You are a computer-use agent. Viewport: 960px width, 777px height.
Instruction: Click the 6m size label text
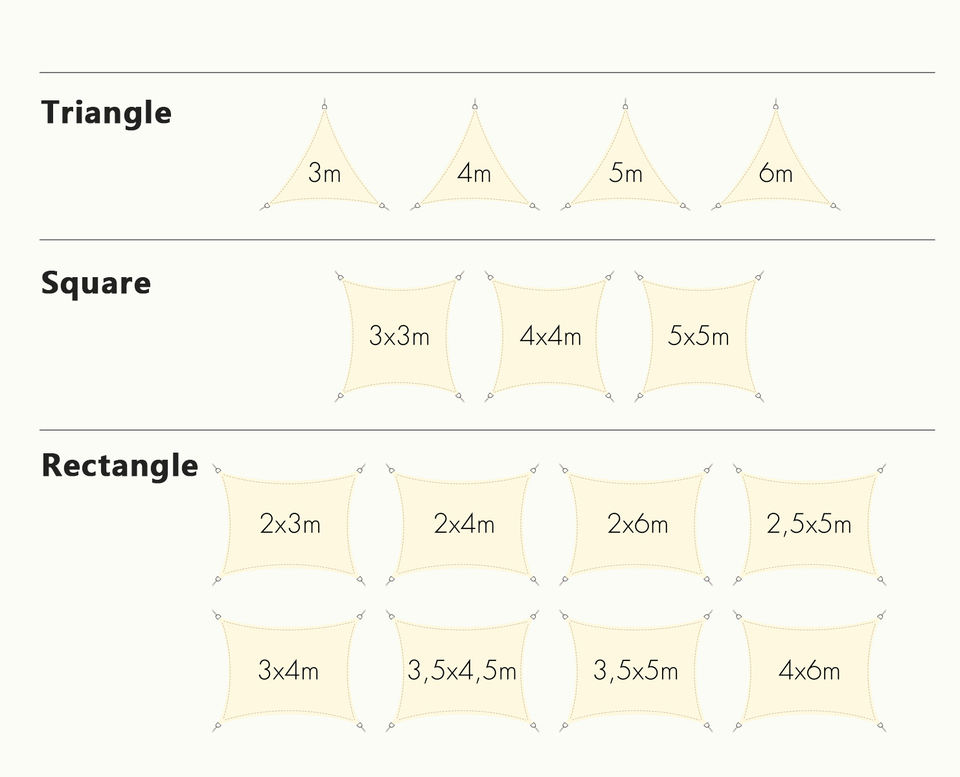pyautogui.click(x=776, y=173)
